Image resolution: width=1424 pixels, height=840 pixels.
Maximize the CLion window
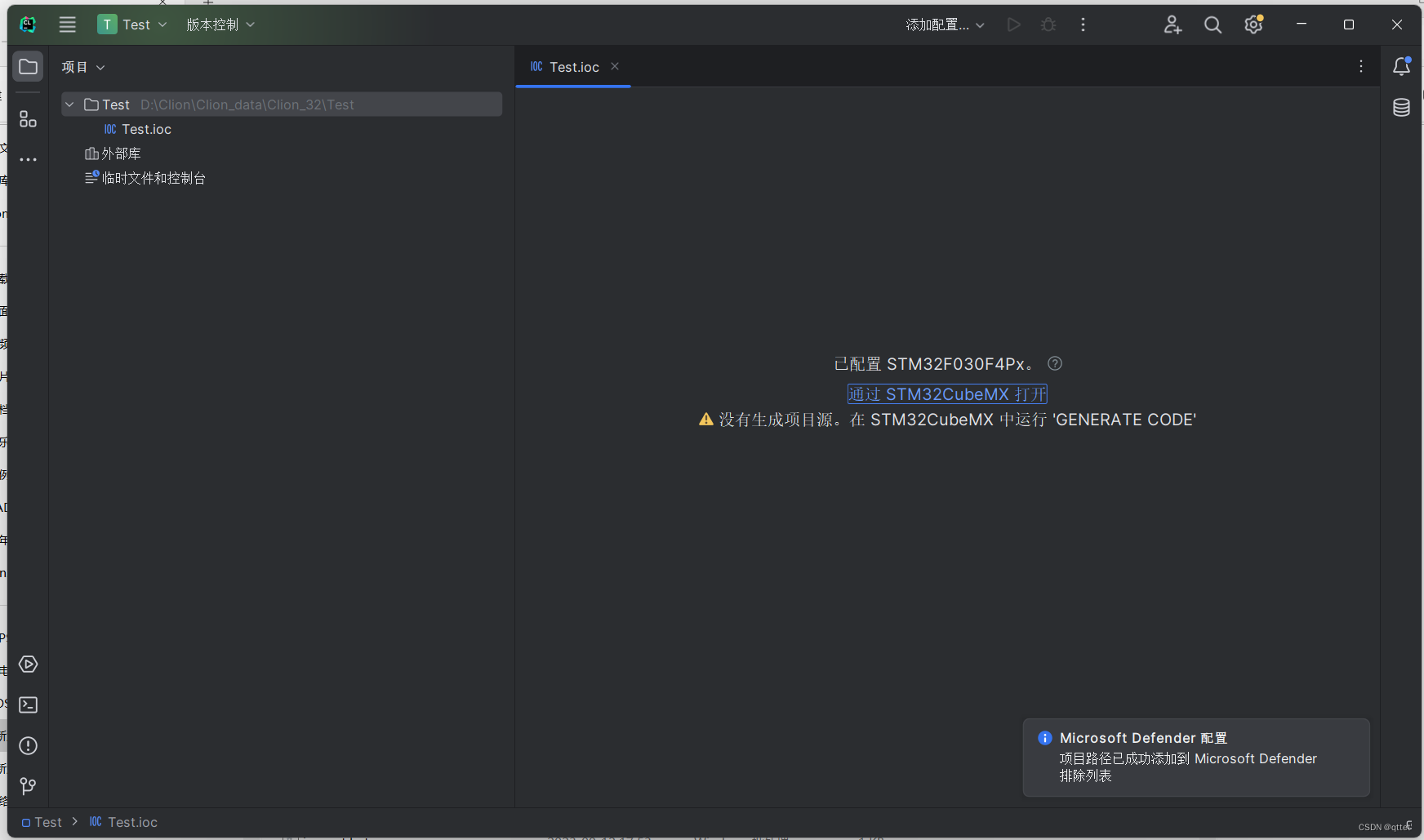(x=1349, y=24)
